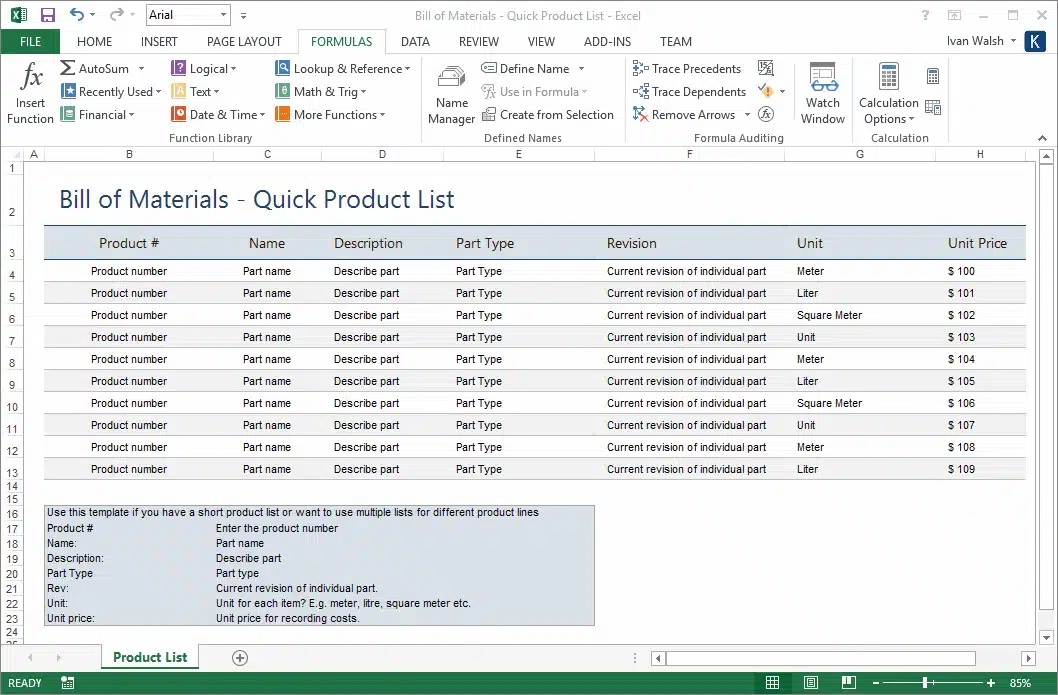Click the Bill of Materials title cell

click(256, 199)
